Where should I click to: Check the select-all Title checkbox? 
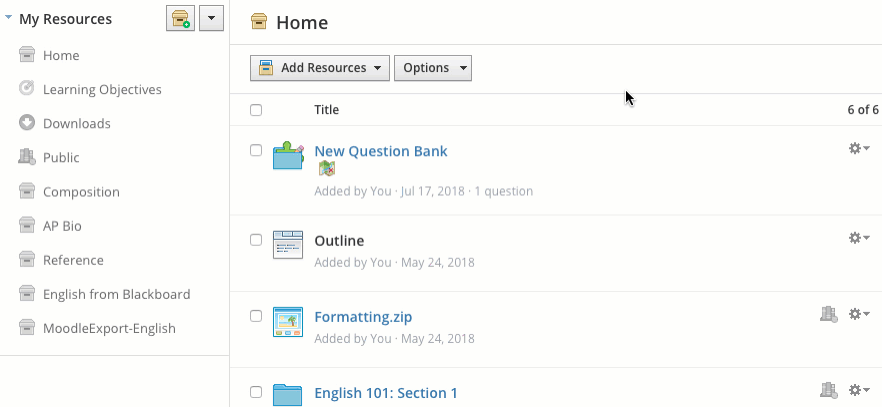pyautogui.click(x=256, y=110)
